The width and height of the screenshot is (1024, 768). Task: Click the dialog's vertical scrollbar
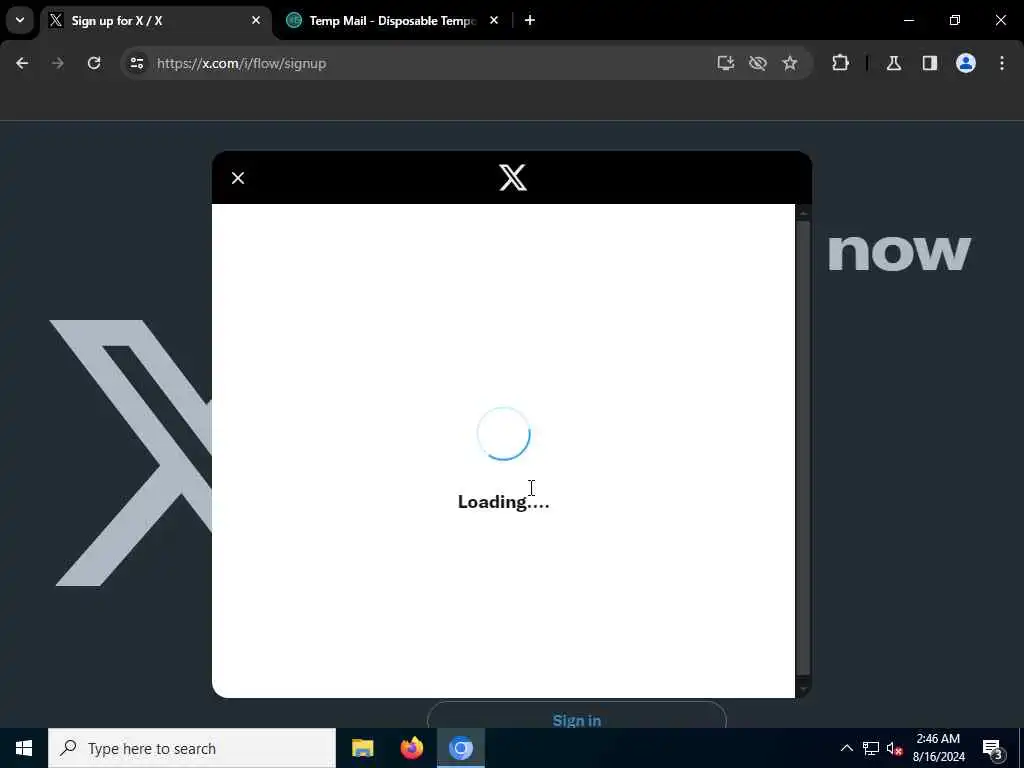(x=803, y=447)
